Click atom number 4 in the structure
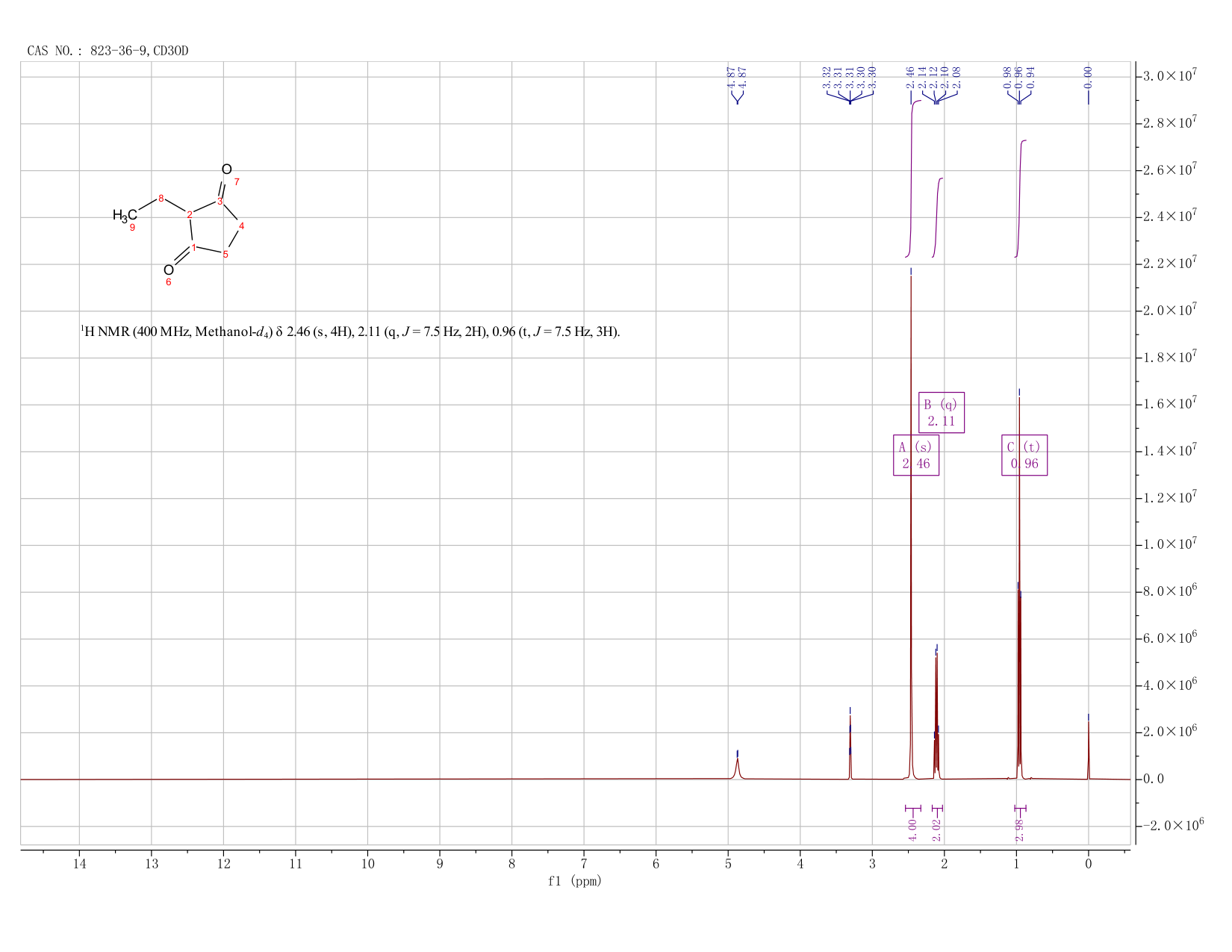Viewport: 1232px width, 952px height. click(x=241, y=225)
